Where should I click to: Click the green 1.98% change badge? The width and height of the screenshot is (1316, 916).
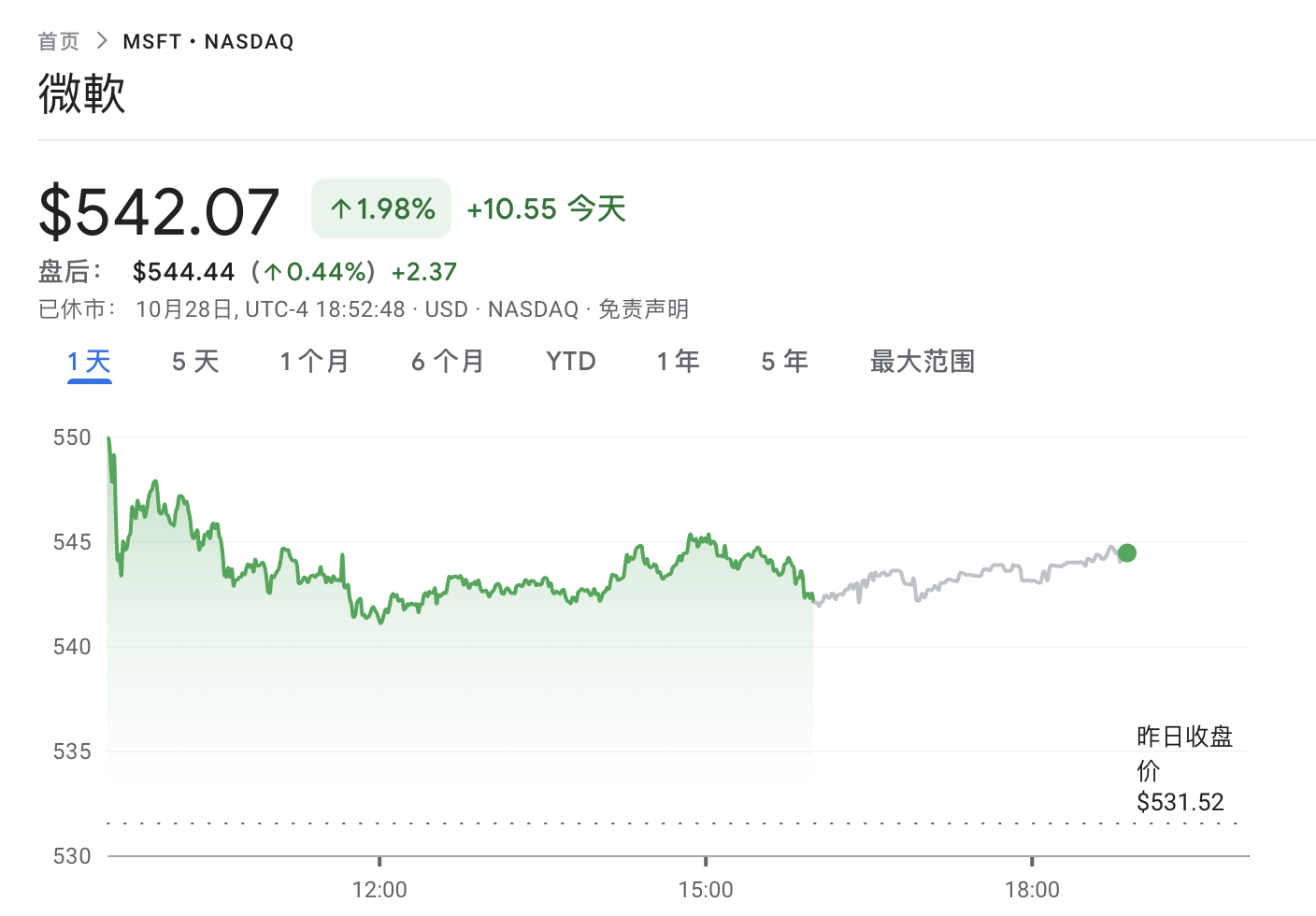click(380, 208)
